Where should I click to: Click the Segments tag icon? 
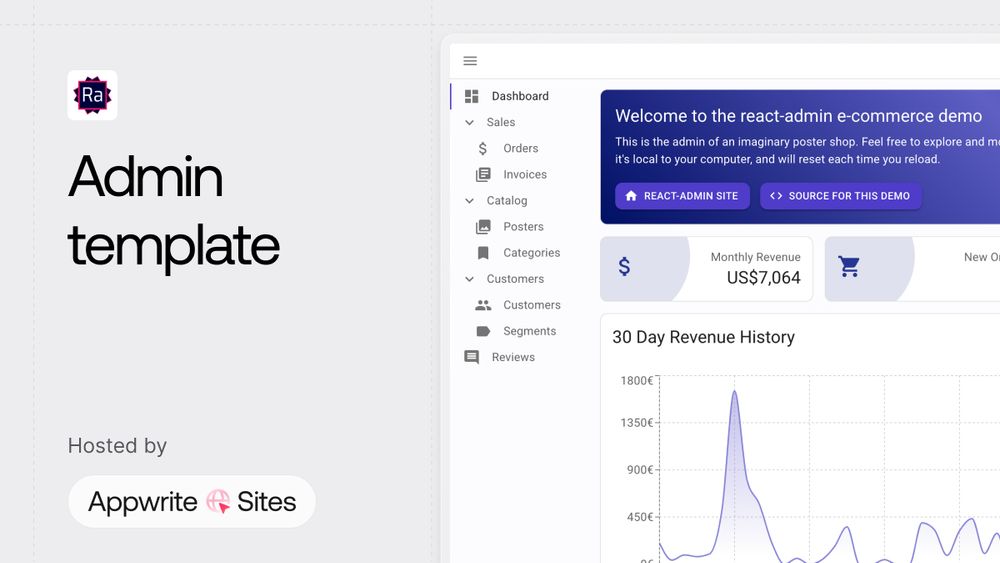483,332
